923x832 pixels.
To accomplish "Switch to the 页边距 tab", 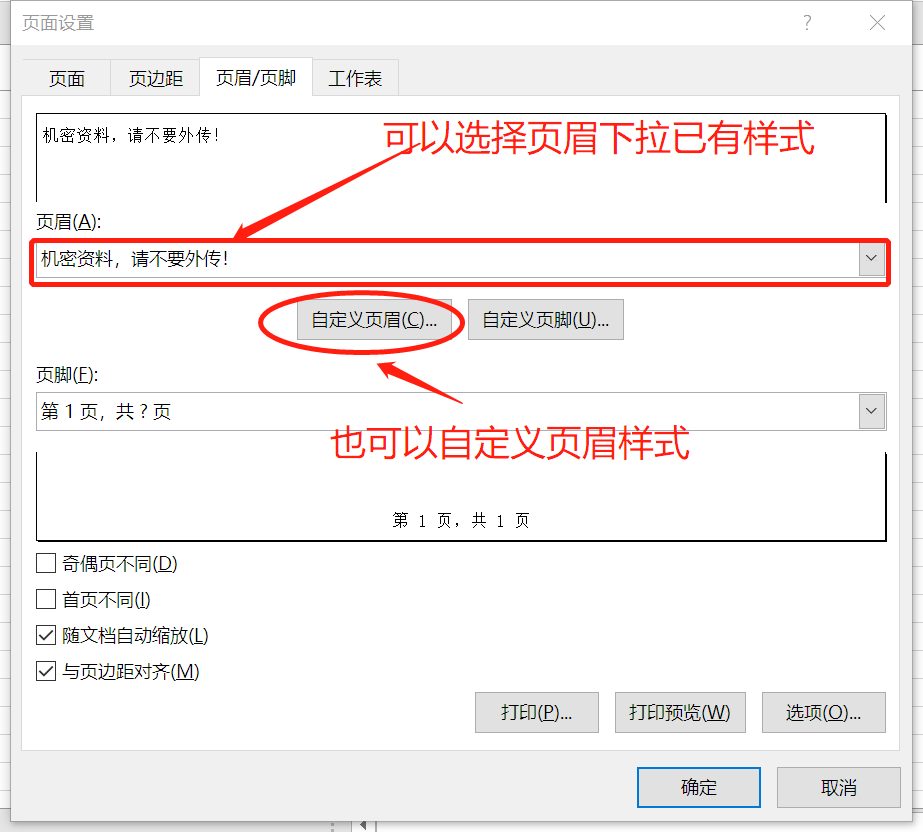I will point(155,78).
